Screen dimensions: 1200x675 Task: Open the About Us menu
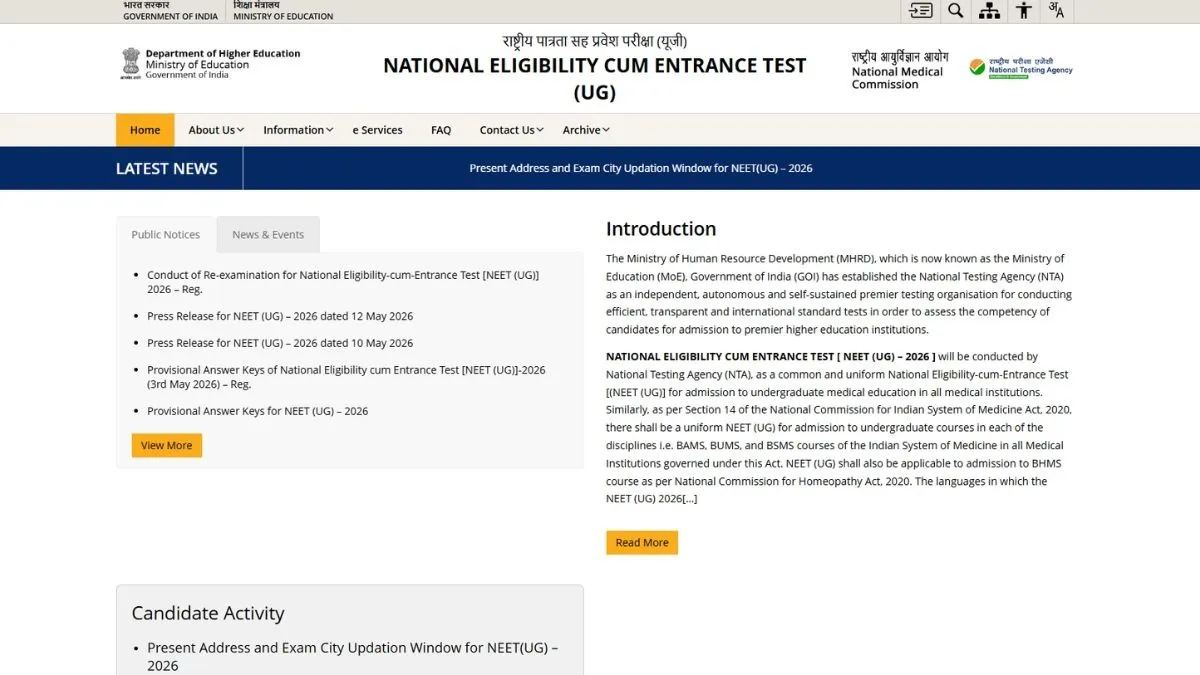(211, 130)
